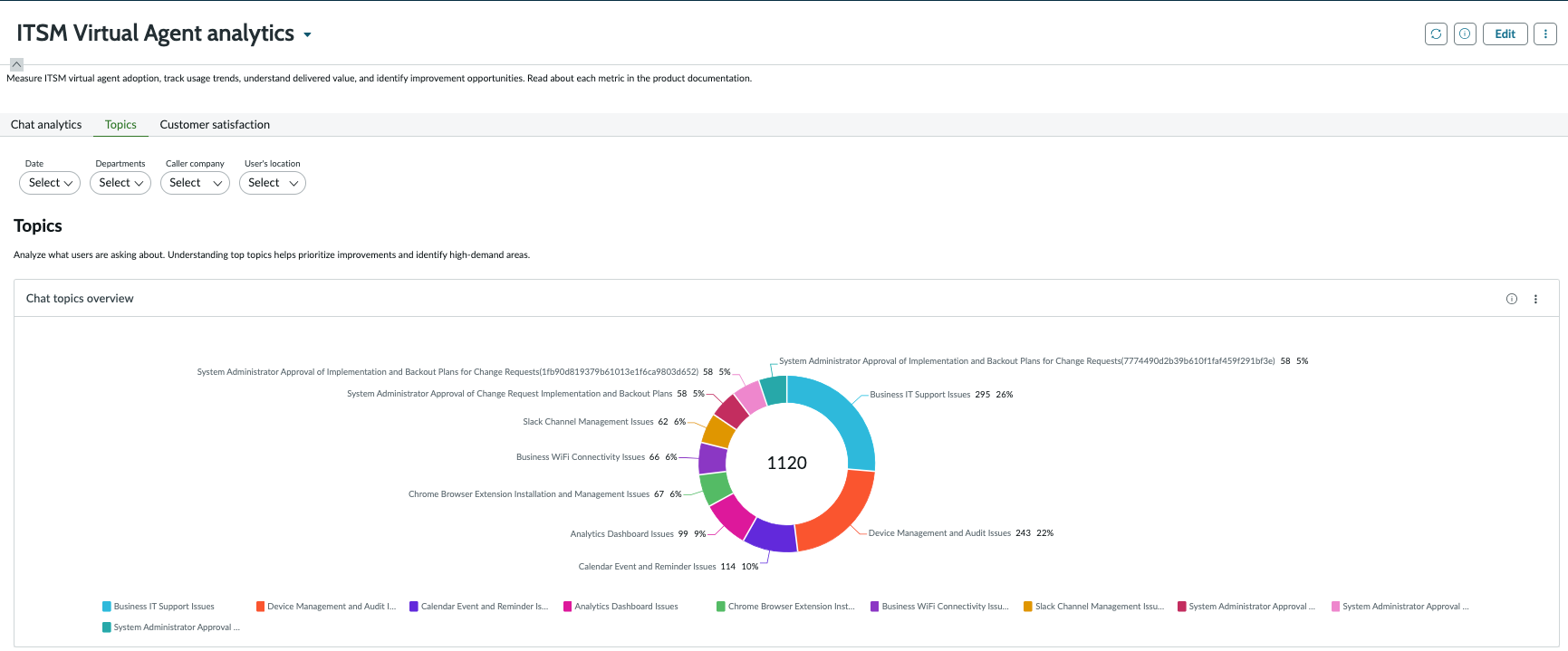Click the Device Management and Audit legend swatch

pos(260,607)
